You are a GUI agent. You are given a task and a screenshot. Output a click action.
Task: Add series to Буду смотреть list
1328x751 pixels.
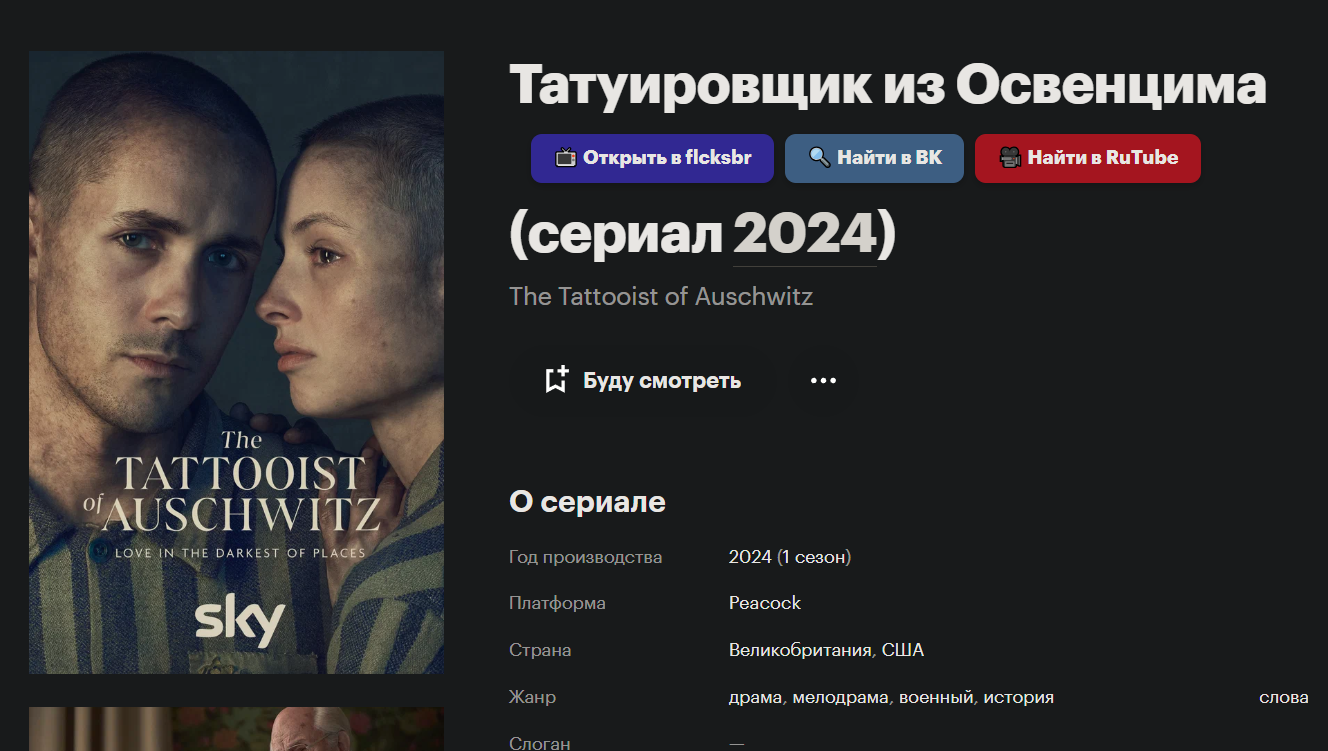643,381
